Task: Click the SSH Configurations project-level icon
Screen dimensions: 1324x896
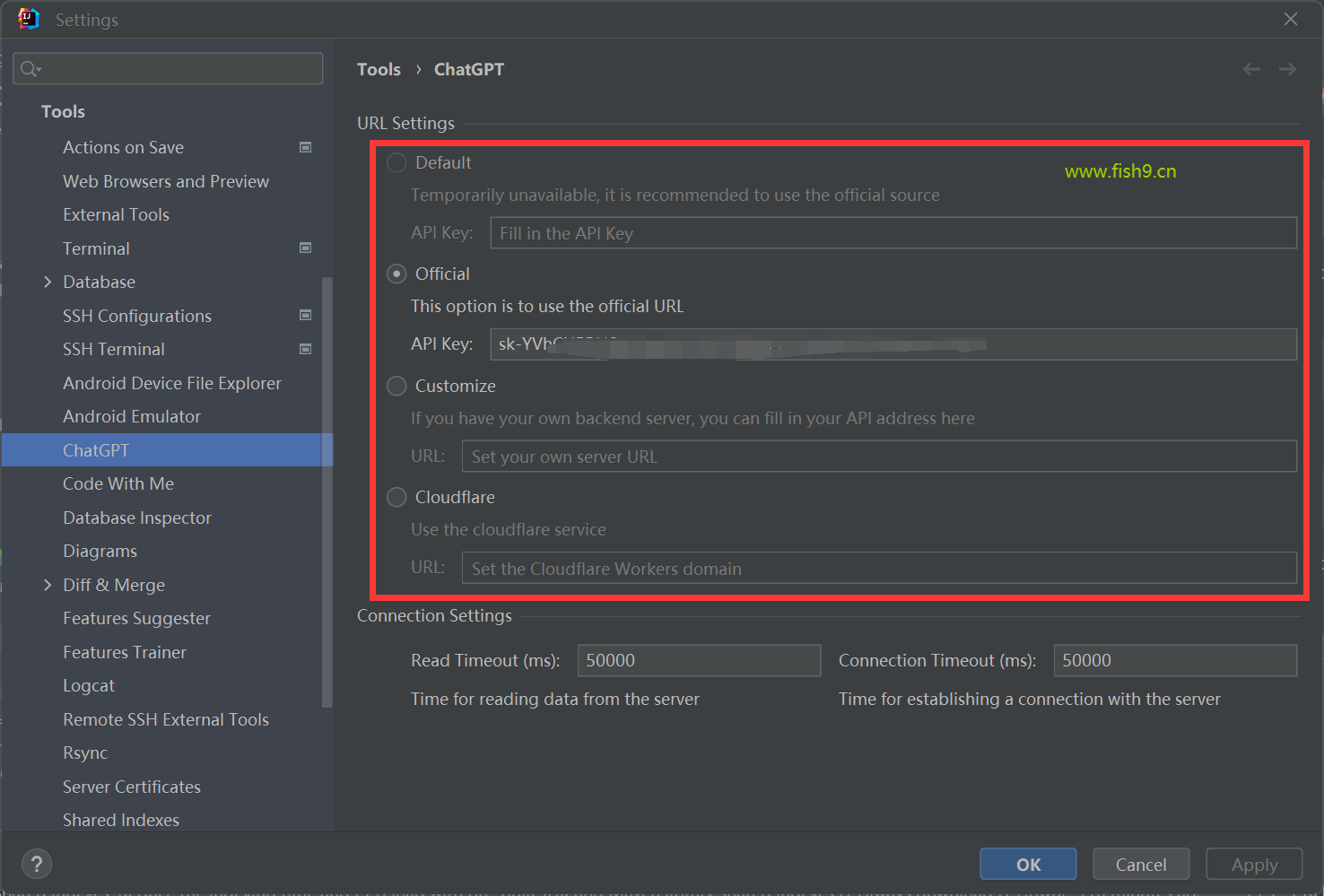Action: [305, 315]
